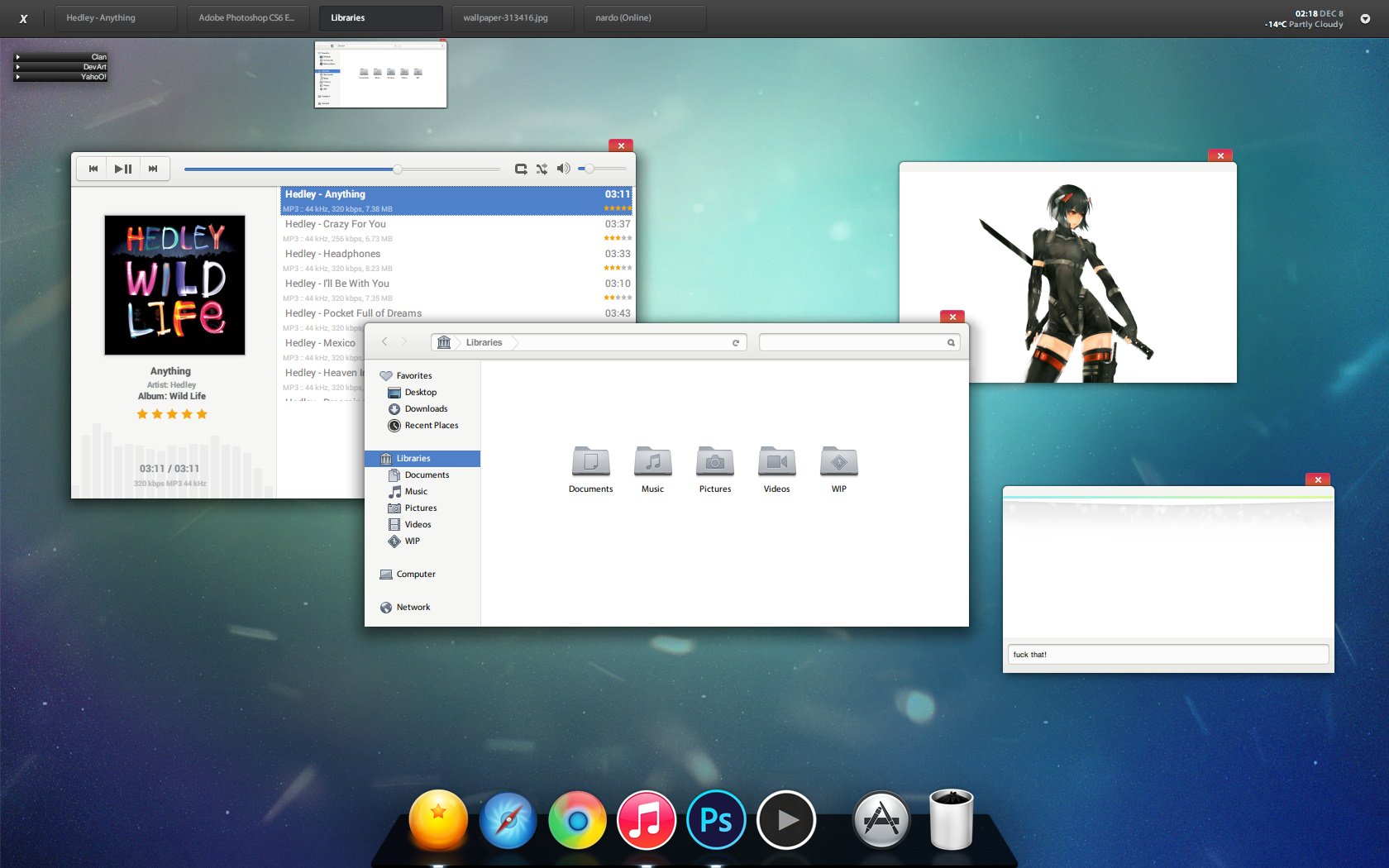The image size is (1389, 868).
Task: Select track Hedley - Pocket Full of Dreams
Action: [x=457, y=313]
